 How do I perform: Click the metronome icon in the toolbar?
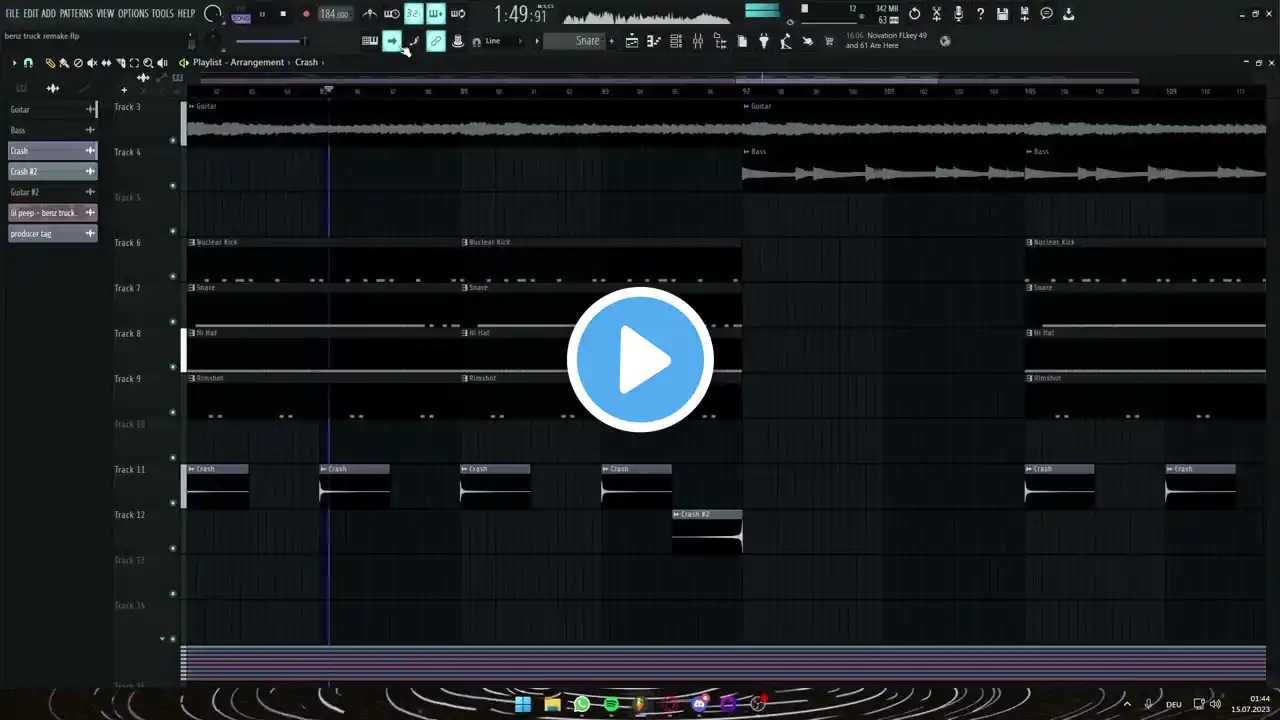pos(370,14)
